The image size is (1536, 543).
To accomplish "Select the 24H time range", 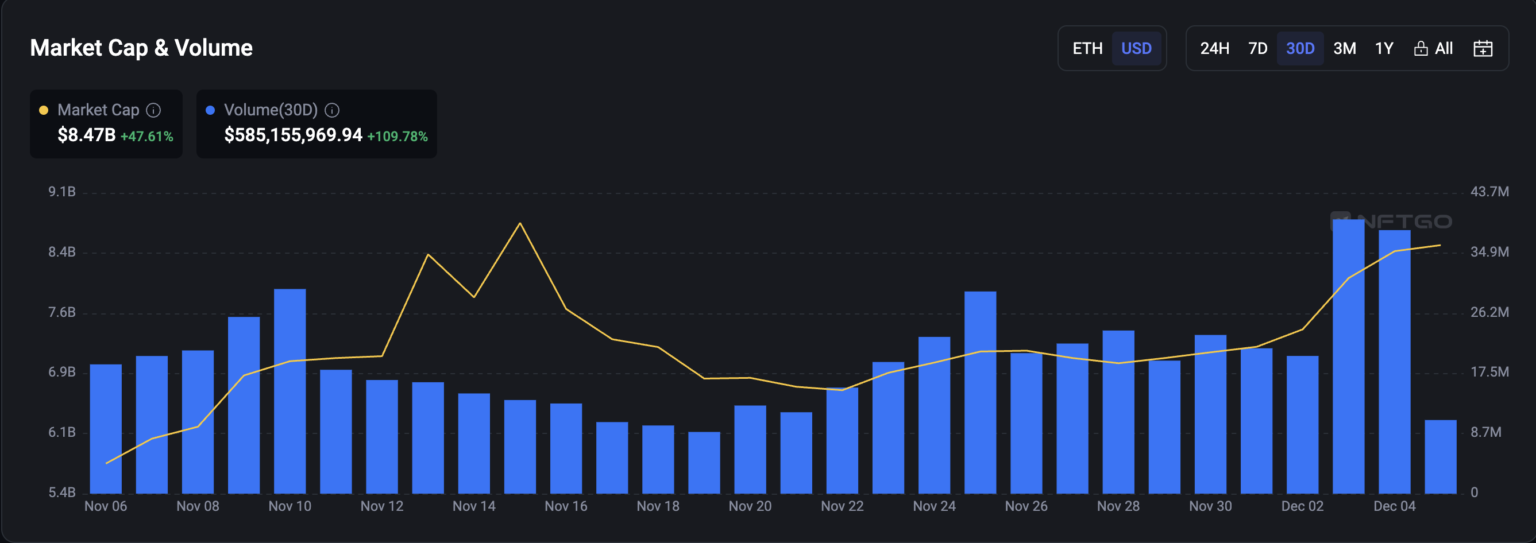I will [x=1214, y=48].
